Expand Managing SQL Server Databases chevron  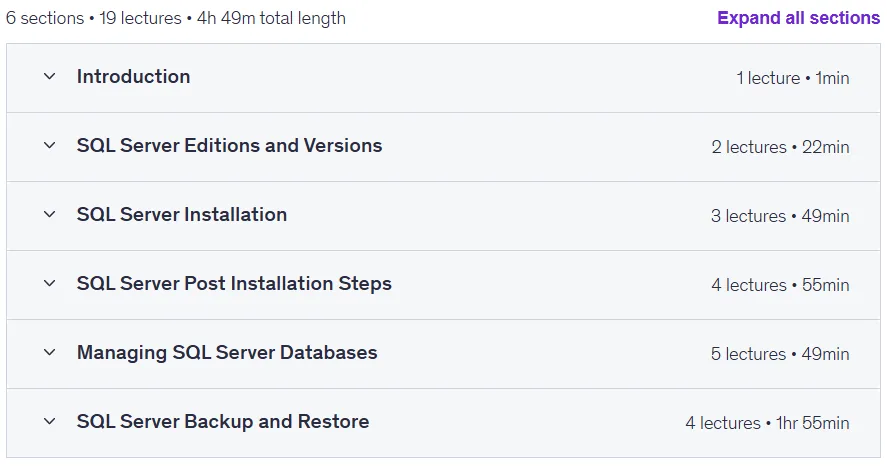(50, 352)
